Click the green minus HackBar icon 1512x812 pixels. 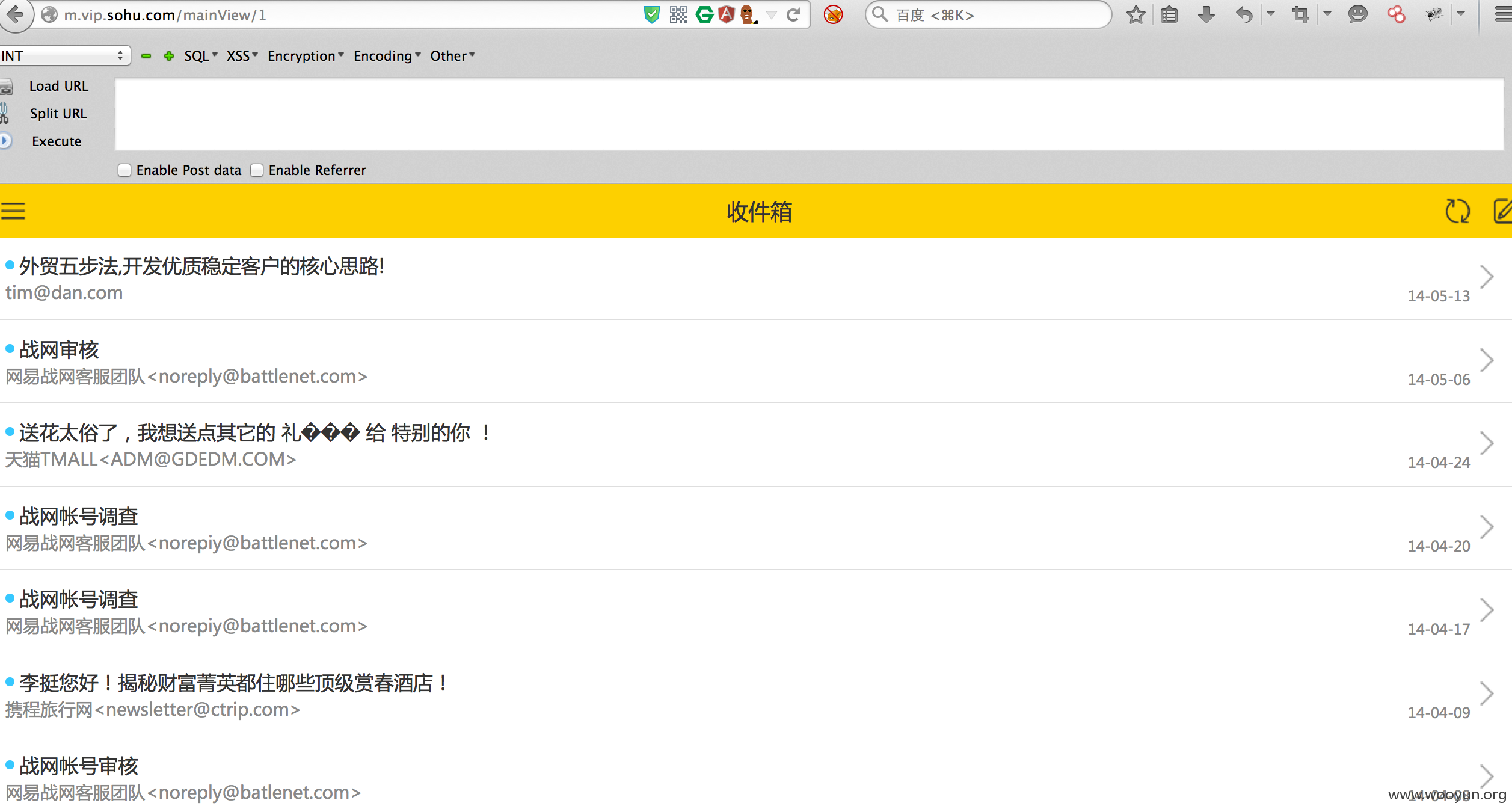tap(146, 56)
